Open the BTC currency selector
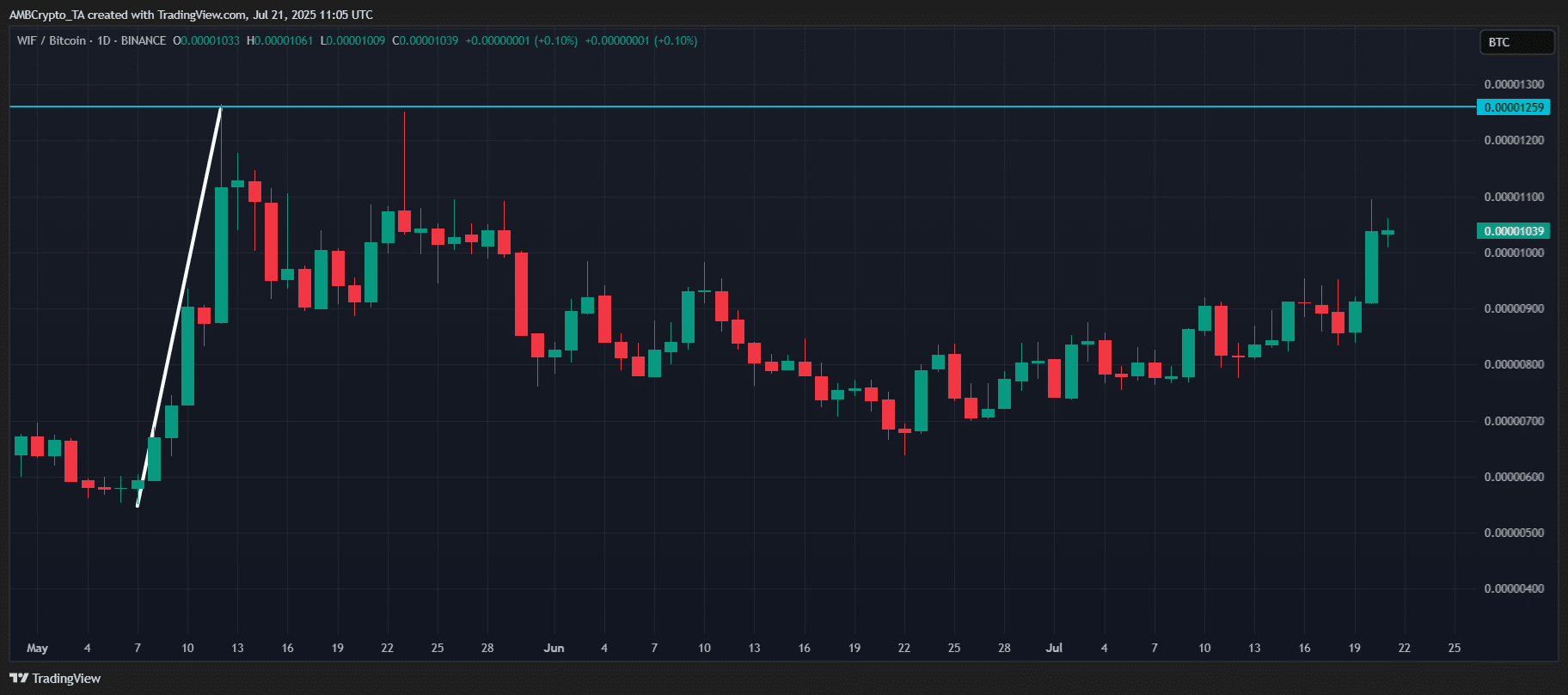1568x695 pixels. click(1516, 42)
